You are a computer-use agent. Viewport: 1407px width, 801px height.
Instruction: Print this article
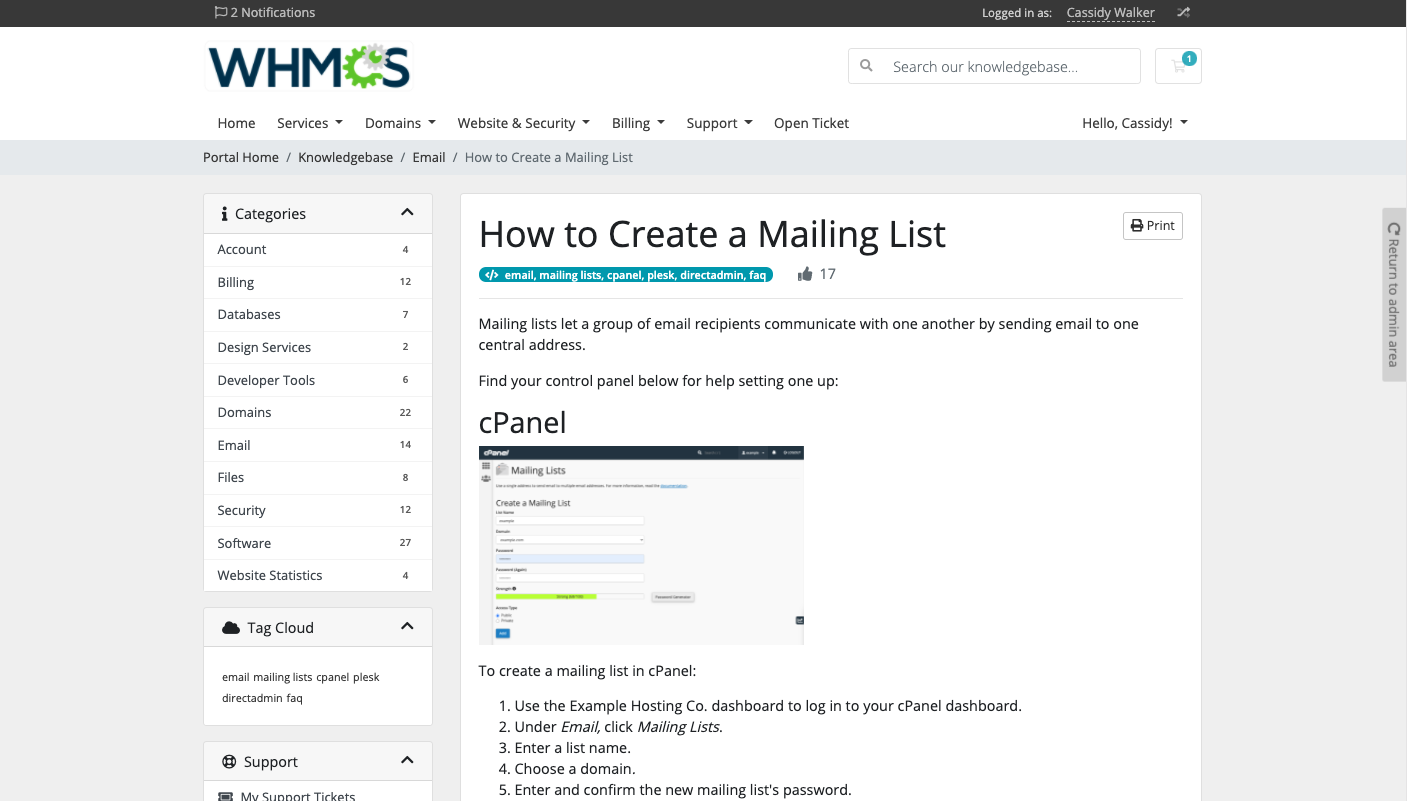tap(1152, 226)
